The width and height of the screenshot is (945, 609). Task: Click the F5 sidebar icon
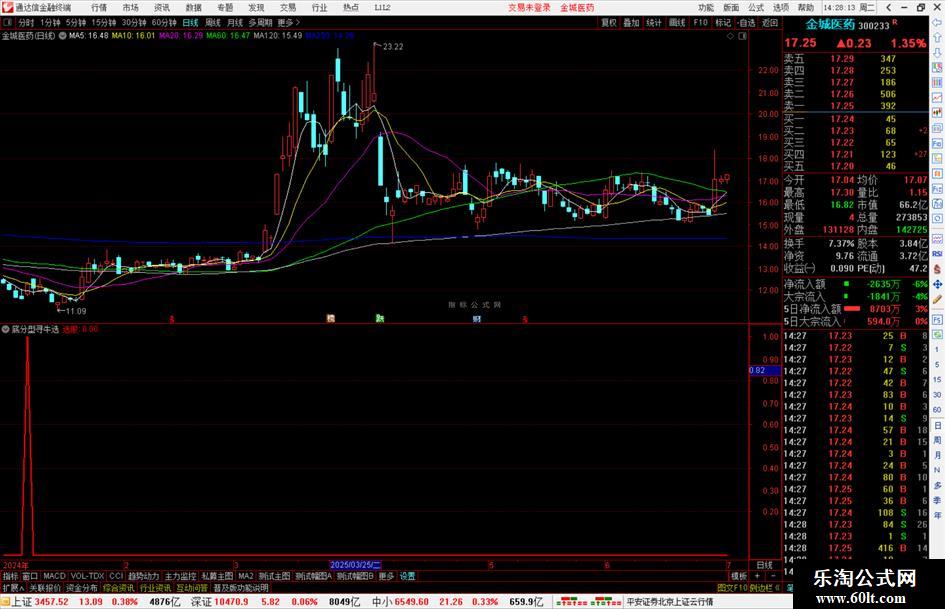(937, 319)
